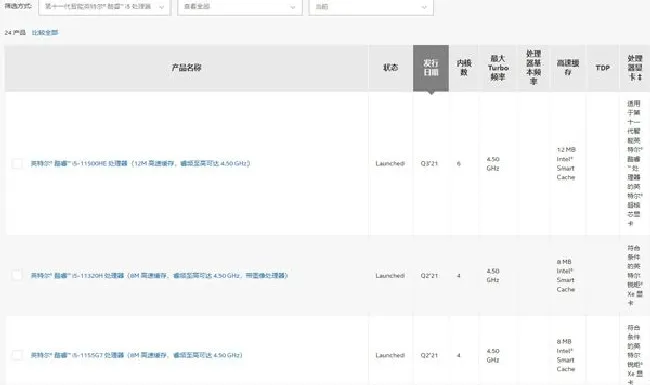This screenshot has height=385, width=650.
Task: Open the i5-11500HE processor product link
Action: tap(140, 163)
